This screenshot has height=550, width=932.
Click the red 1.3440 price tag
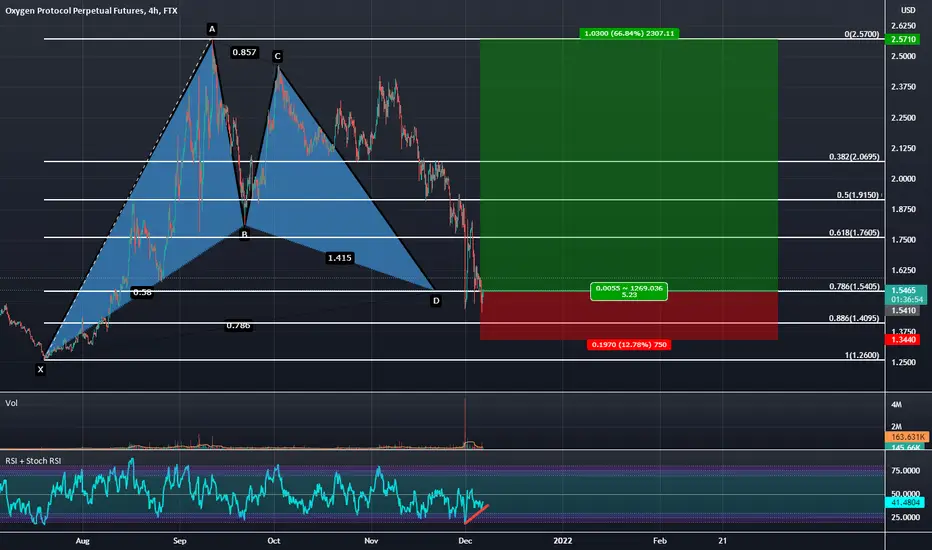click(x=903, y=340)
